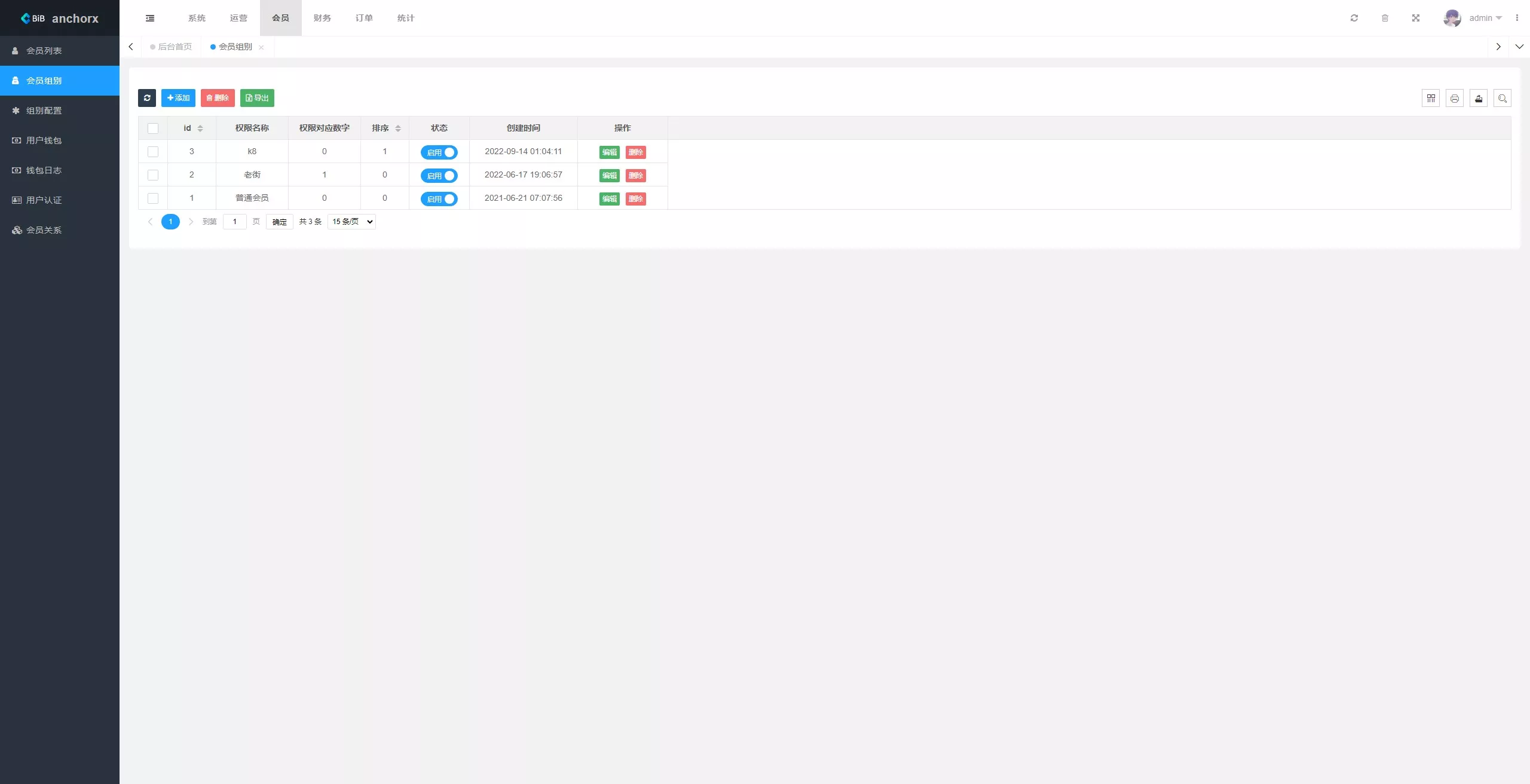
Task: Click 编辑 for the 普通会员 row
Action: pos(609,199)
